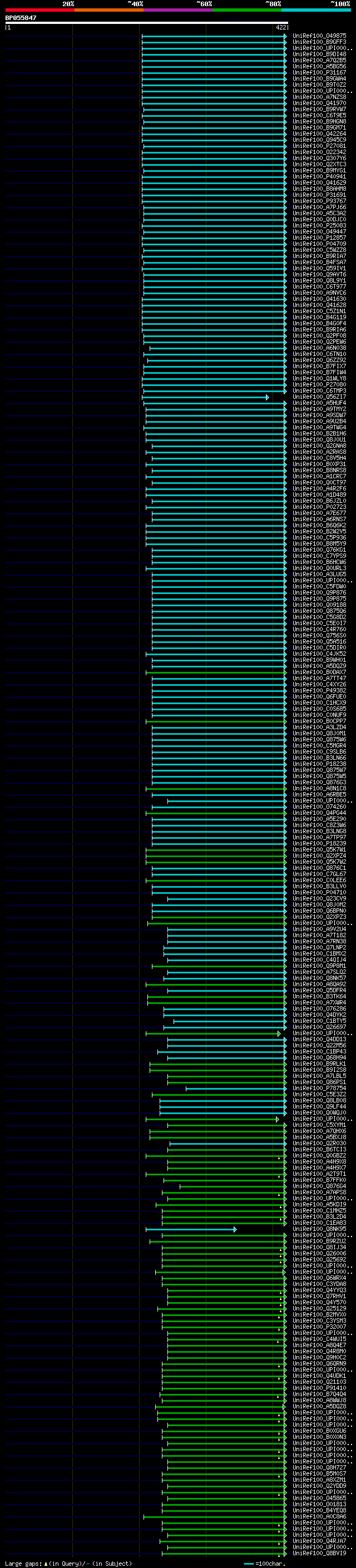Viewport: 356px width, 1568px height.
Task: Select label UniRef100_A4R2F6
Action: coord(319,489)
